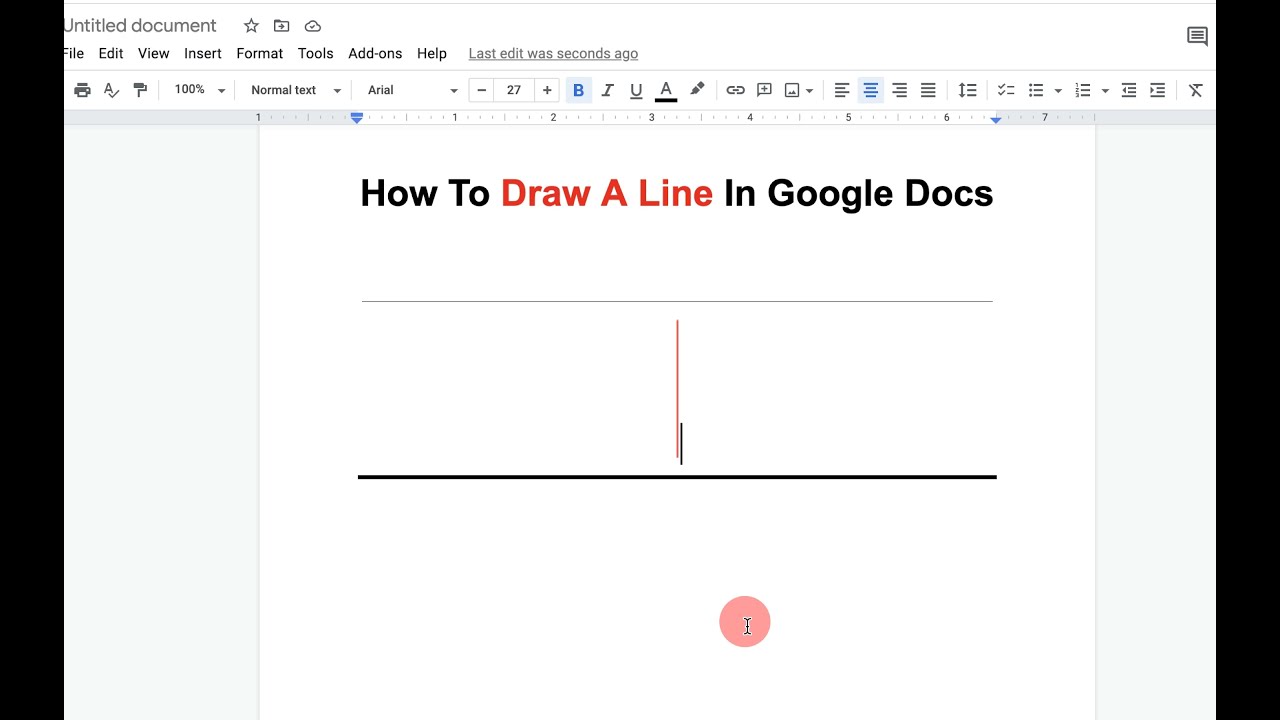Image resolution: width=1280 pixels, height=720 pixels.
Task: Expand the numbered list options arrow
Action: coord(1105,91)
